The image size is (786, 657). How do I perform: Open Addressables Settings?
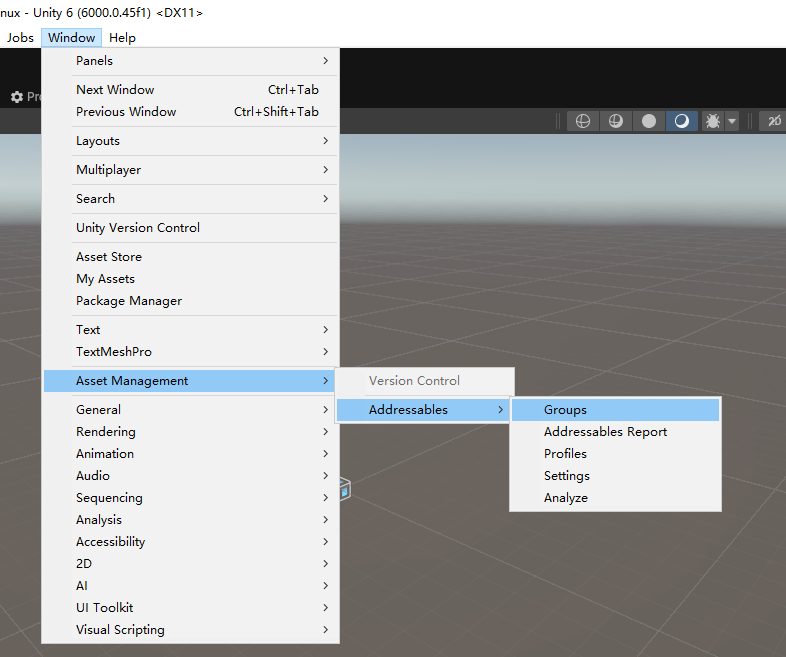(x=616, y=476)
